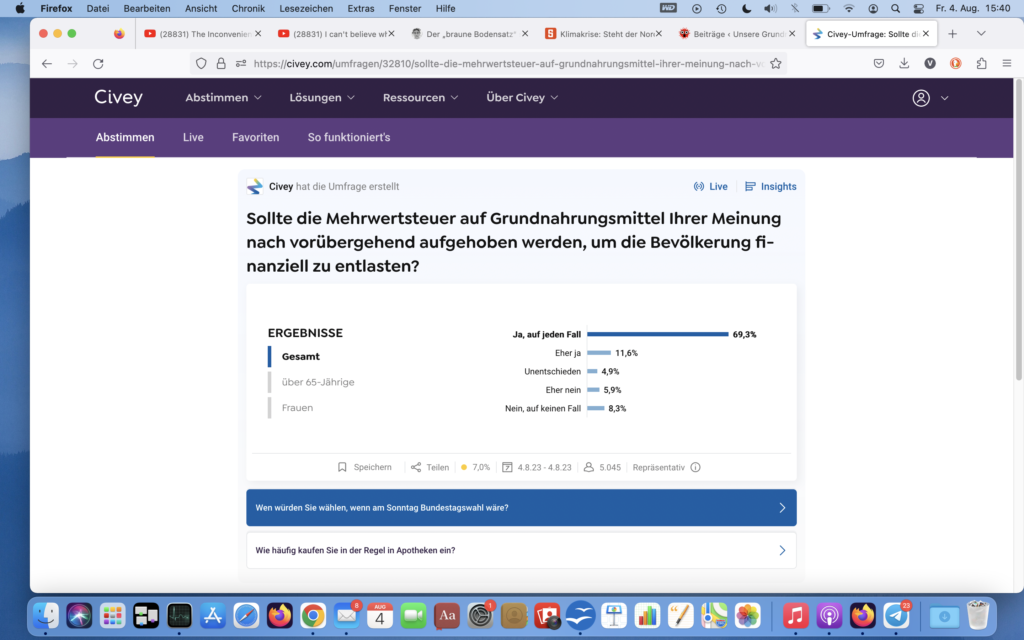Click the yellow 7,0% error indicator dot
1024x640 pixels.
click(x=463, y=467)
